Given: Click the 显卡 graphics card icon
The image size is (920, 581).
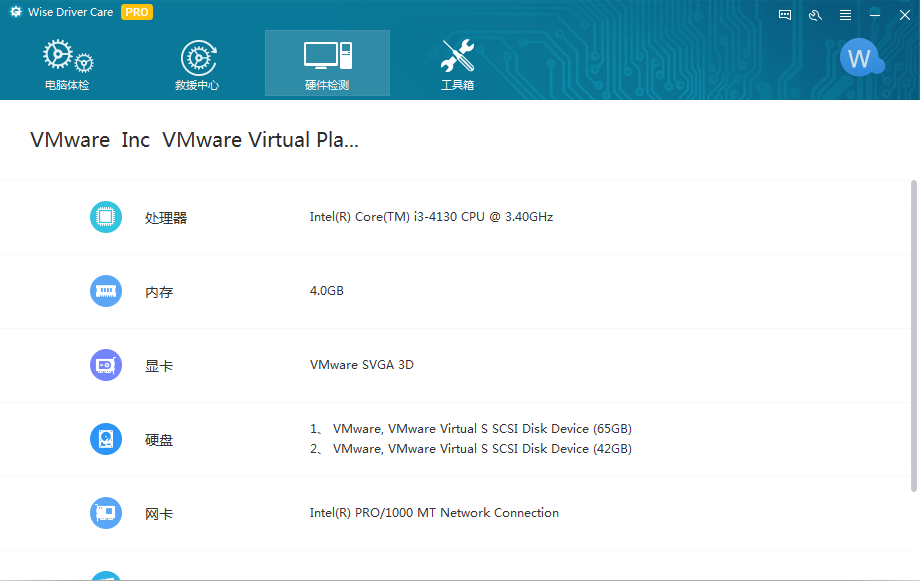Looking at the screenshot, I should coord(106,365).
